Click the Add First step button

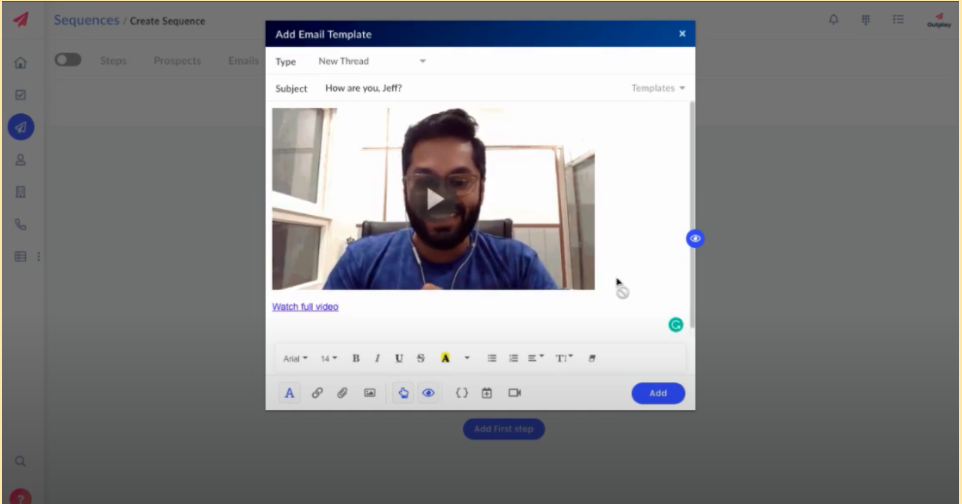coord(504,429)
